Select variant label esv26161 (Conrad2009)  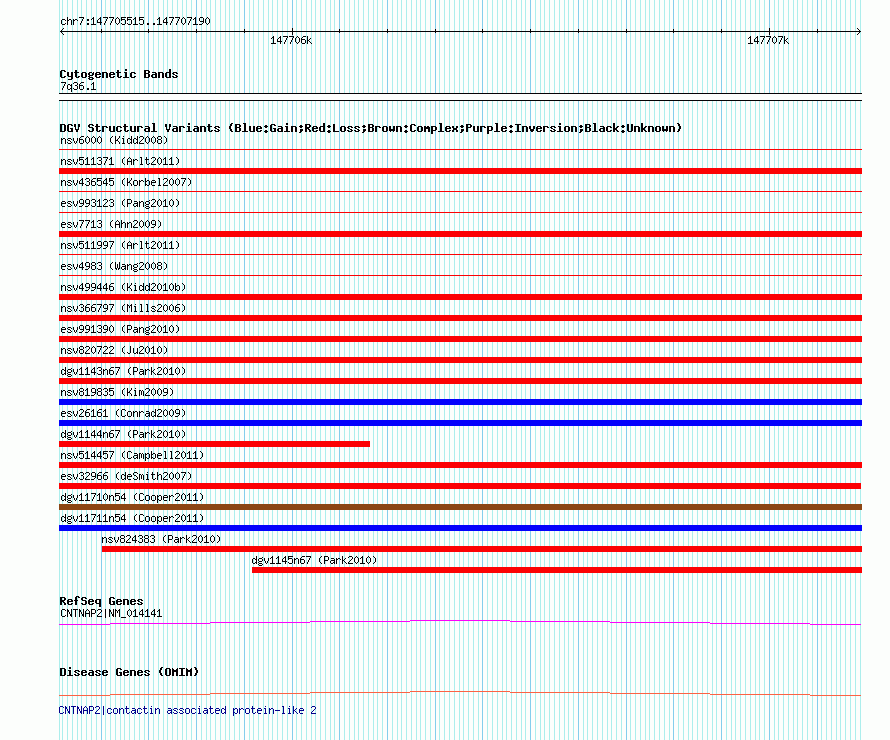click(123, 413)
